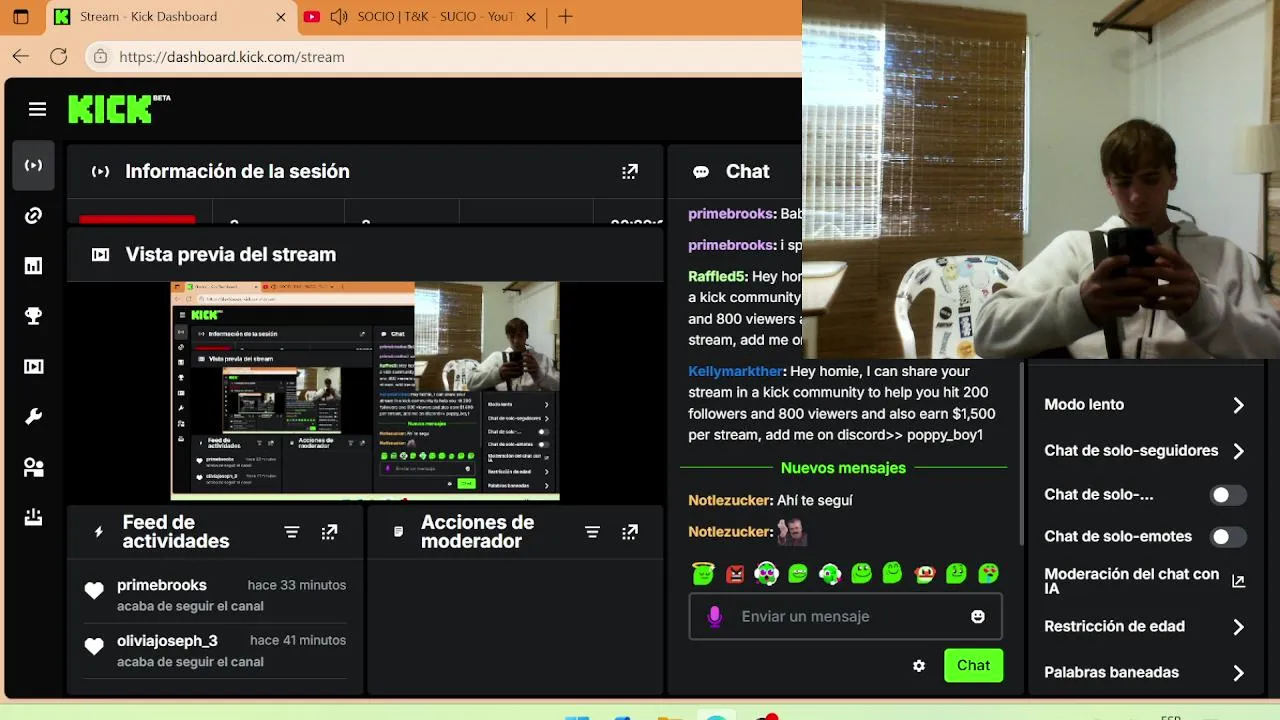Open the hamburger menu beside the Kick logo
This screenshot has width=1280, height=720.
37,109
